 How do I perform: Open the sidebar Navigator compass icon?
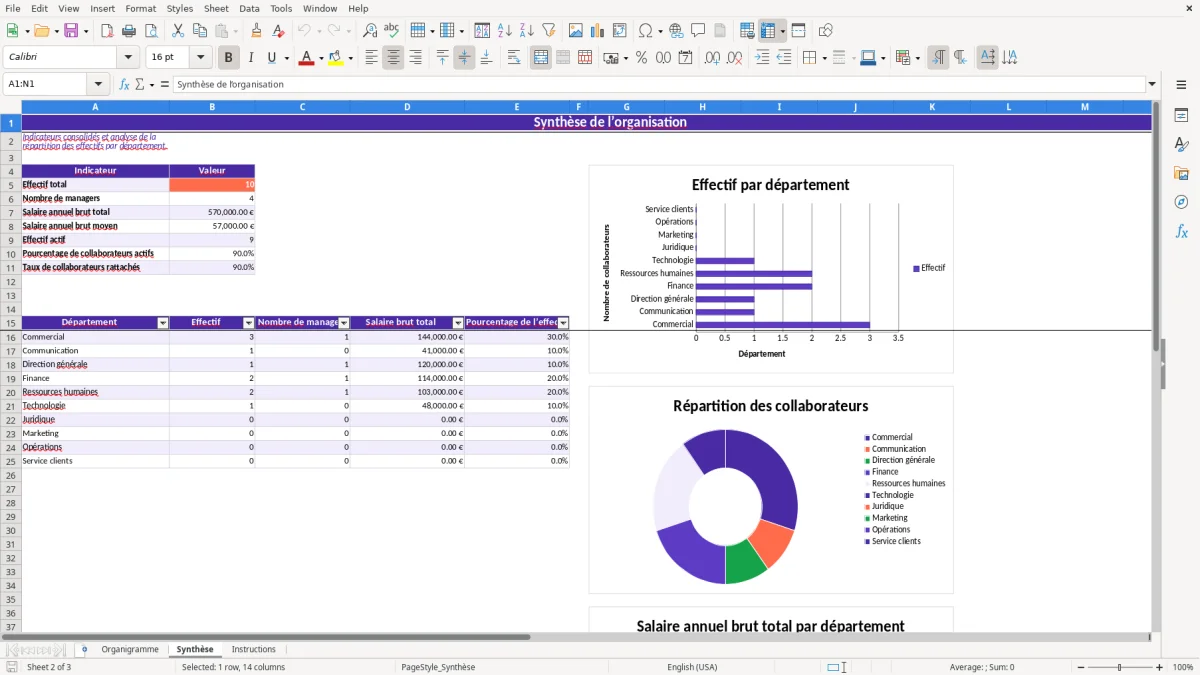click(1181, 202)
